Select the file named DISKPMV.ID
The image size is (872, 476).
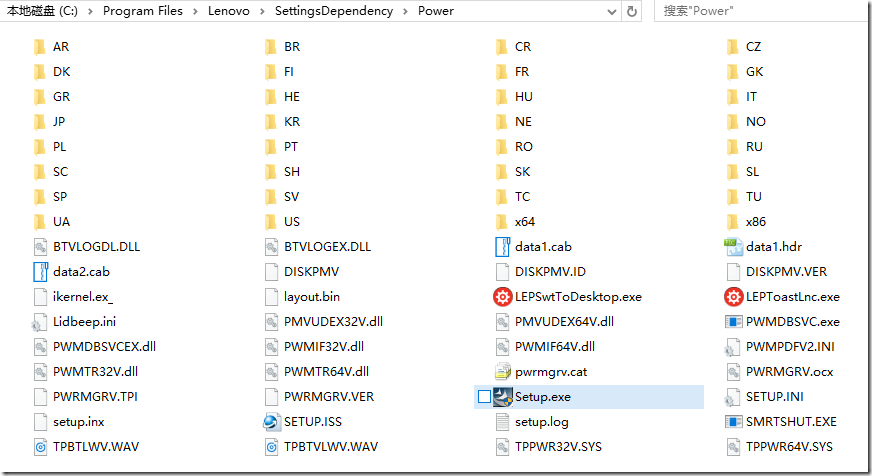[x=550, y=272]
